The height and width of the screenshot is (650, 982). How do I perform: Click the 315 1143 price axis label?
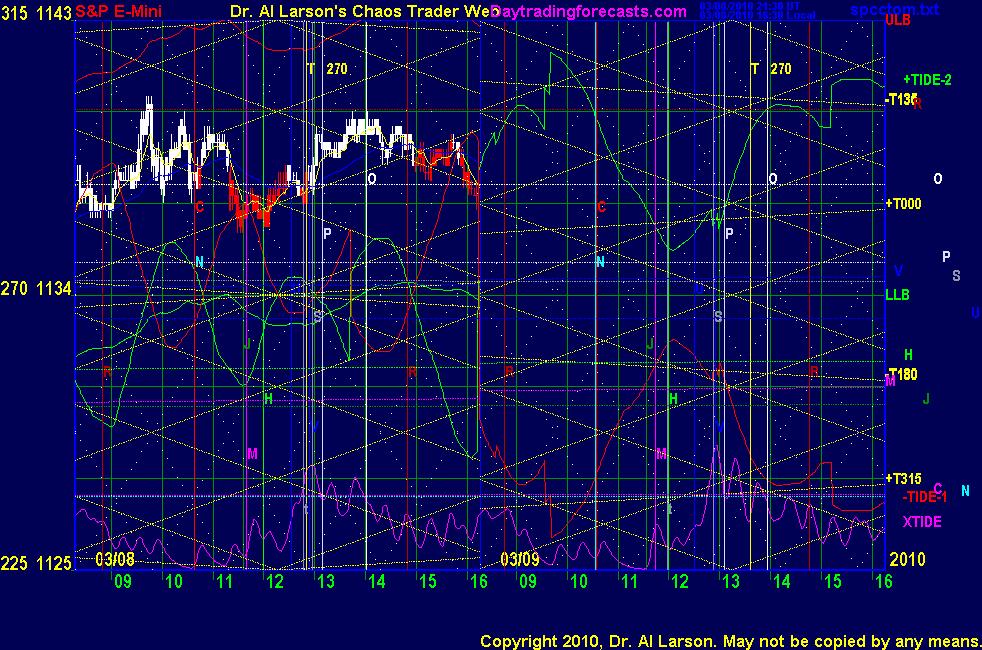coord(37,10)
